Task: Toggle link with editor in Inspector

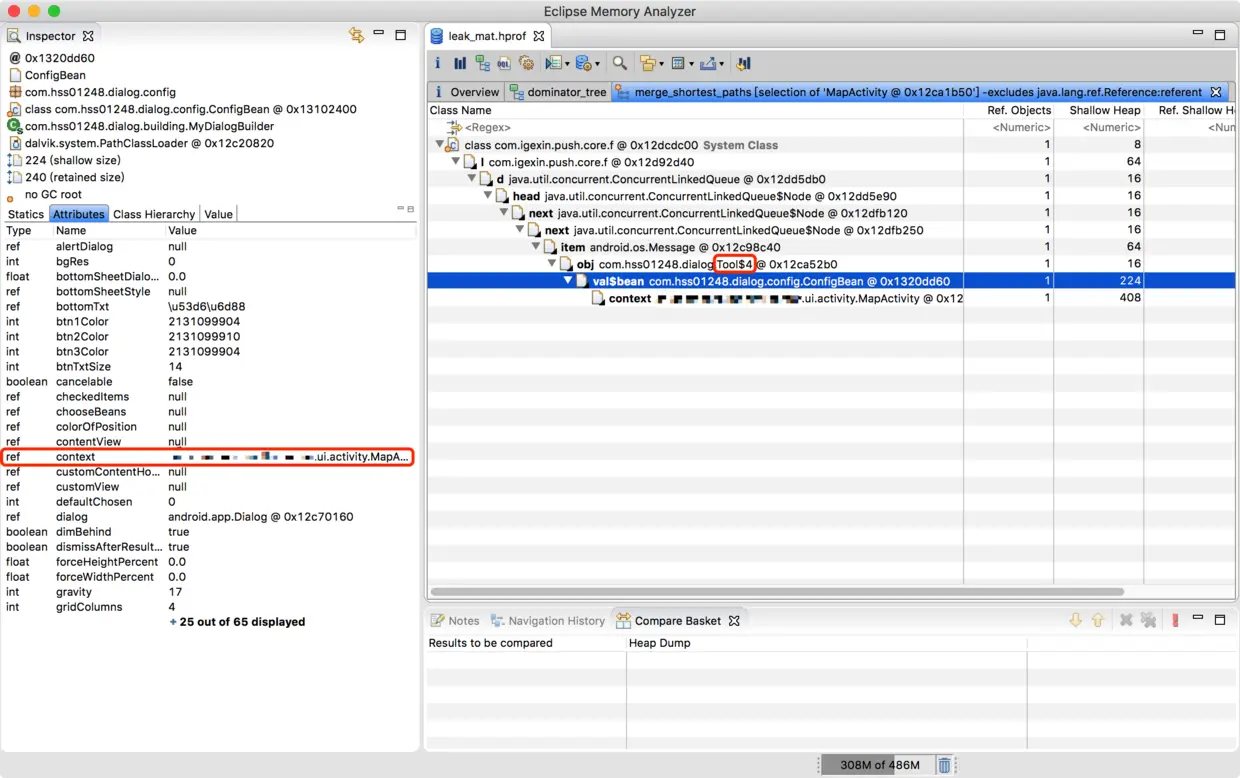Action: [356, 35]
